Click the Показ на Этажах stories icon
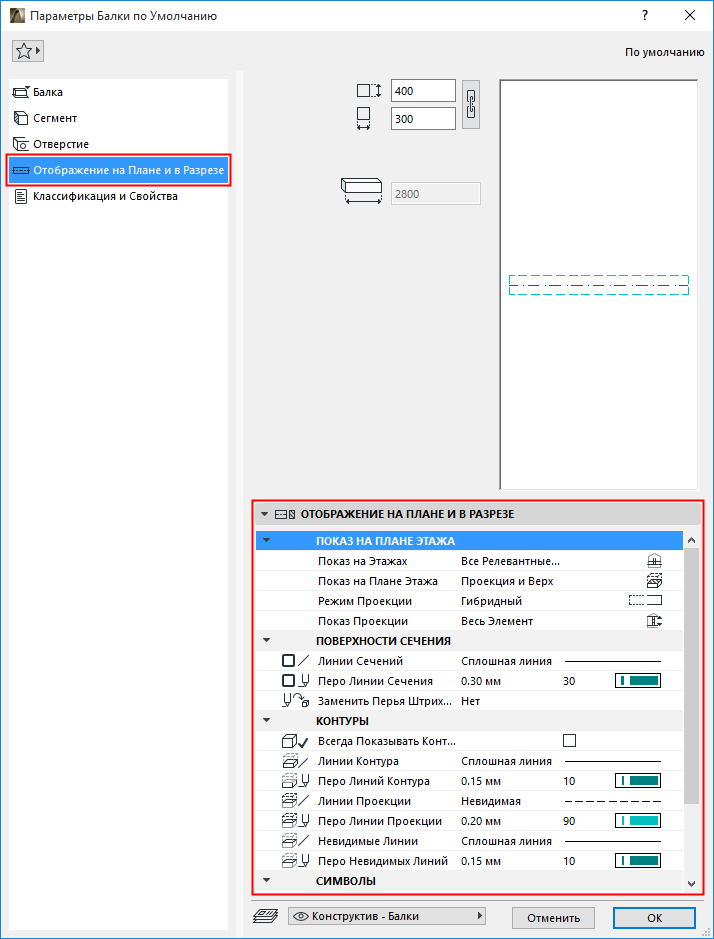 click(x=654, y=561)
